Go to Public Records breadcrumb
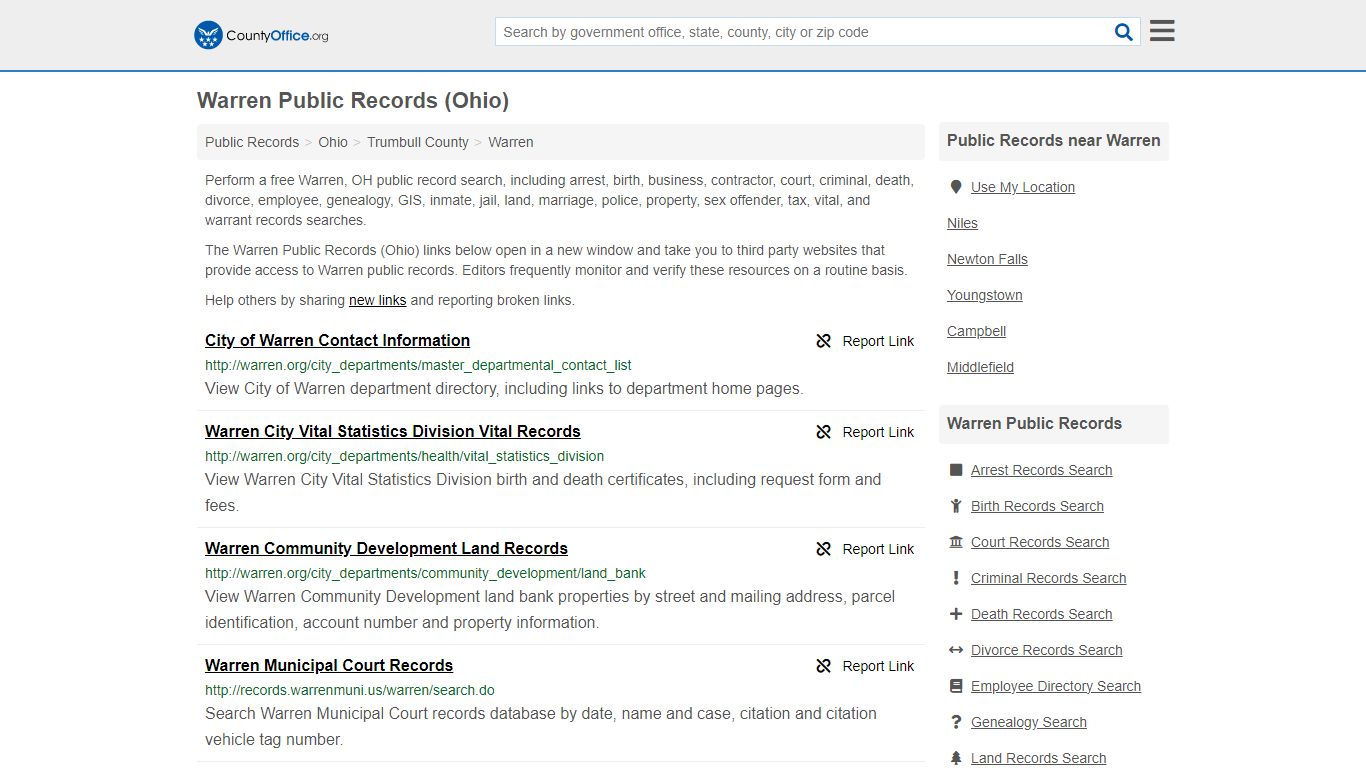 pyautogui.click(x=252, y=142)
